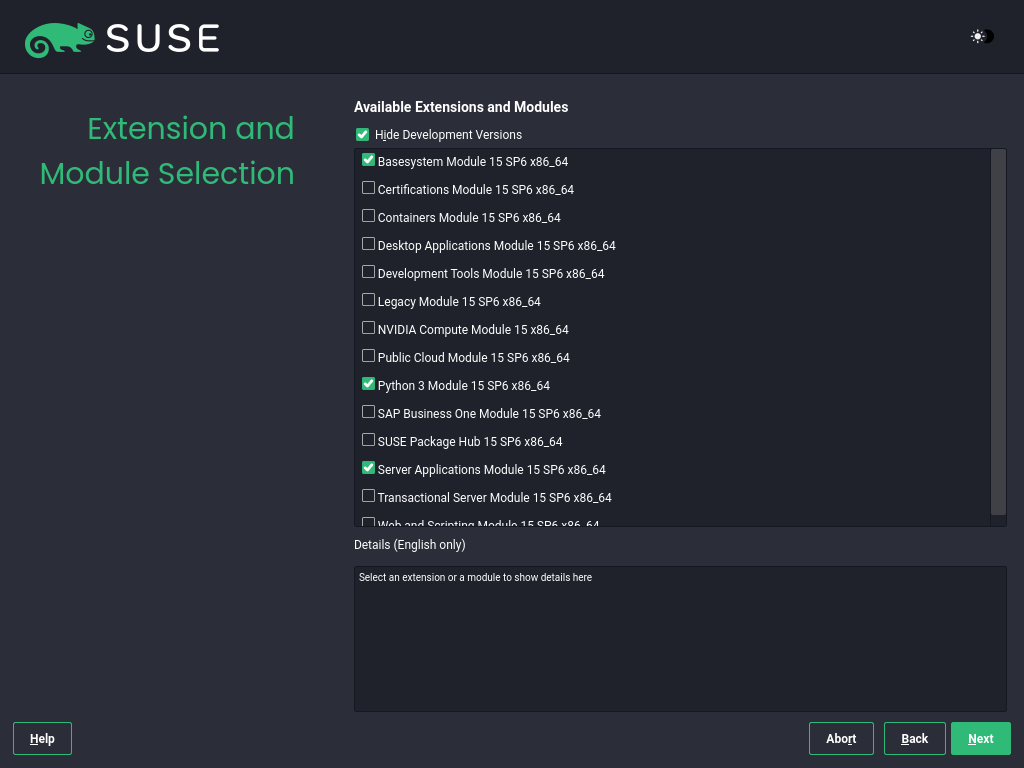Viewport: 1024px width, 768px height.
Task: Click the module list vertical scrollbar
Action: point(998,330)
